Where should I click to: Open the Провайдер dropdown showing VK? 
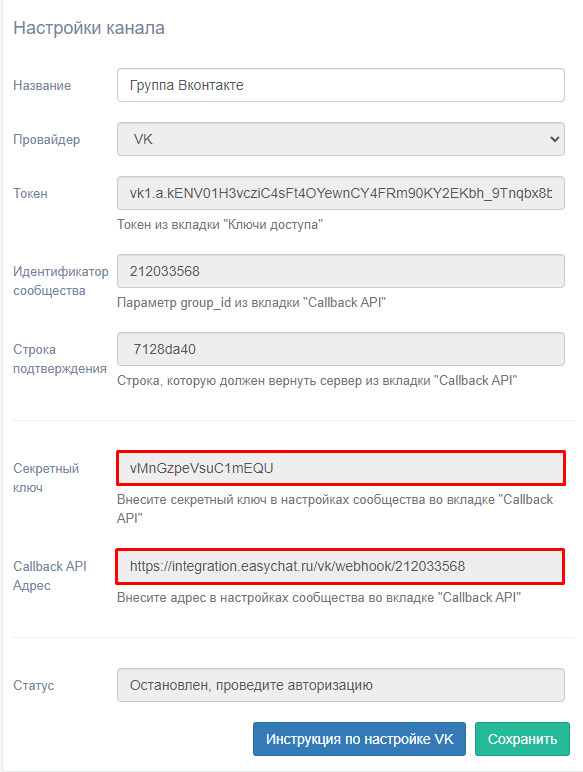[341, 139]
